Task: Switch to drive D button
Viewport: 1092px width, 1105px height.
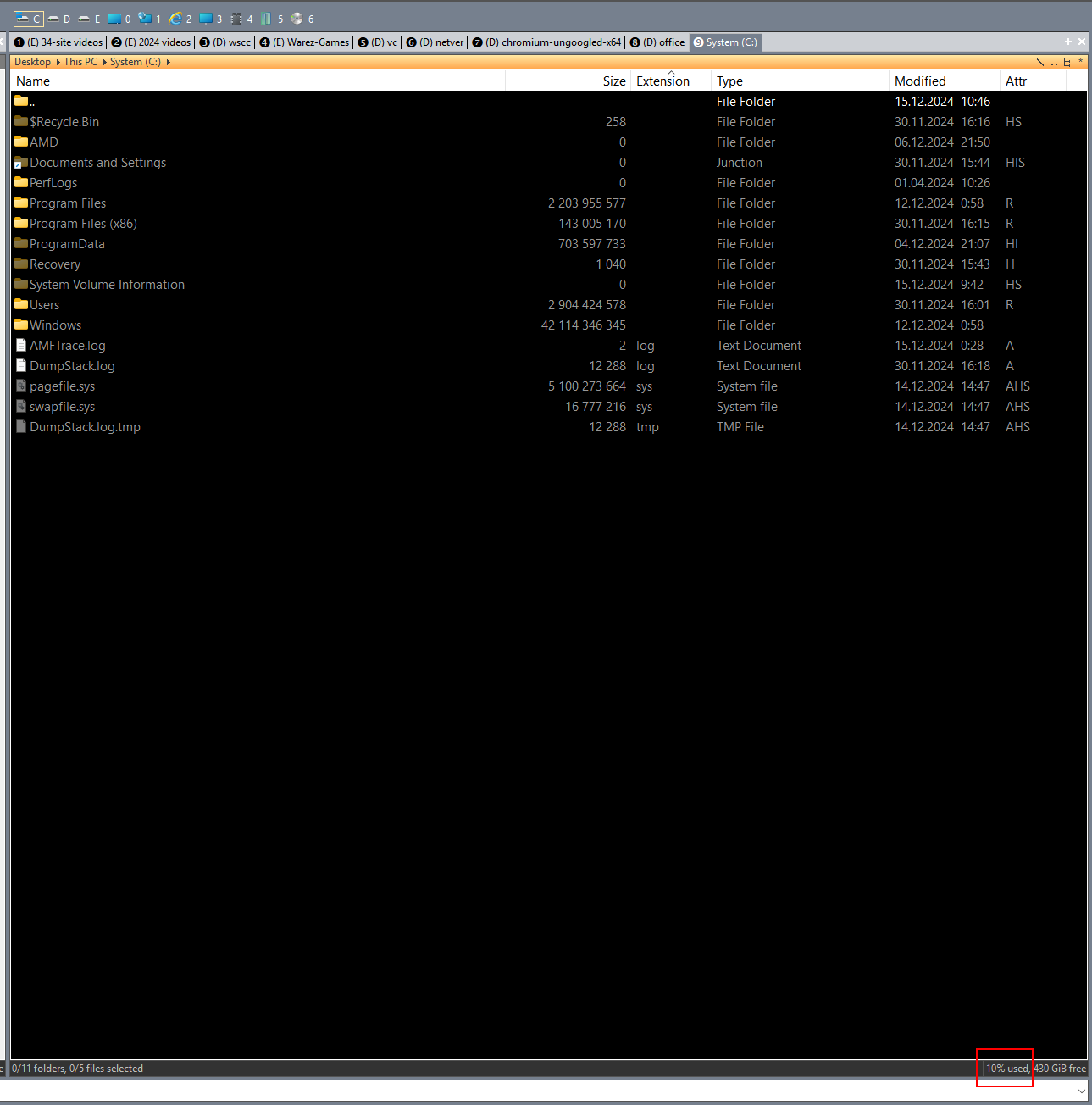Action: 59,19
